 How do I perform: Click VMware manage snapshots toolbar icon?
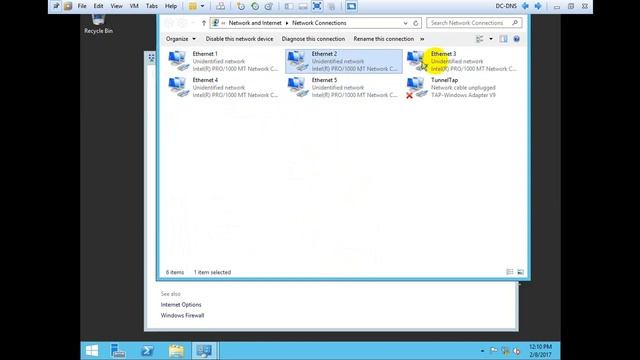[x=269, y=6]
